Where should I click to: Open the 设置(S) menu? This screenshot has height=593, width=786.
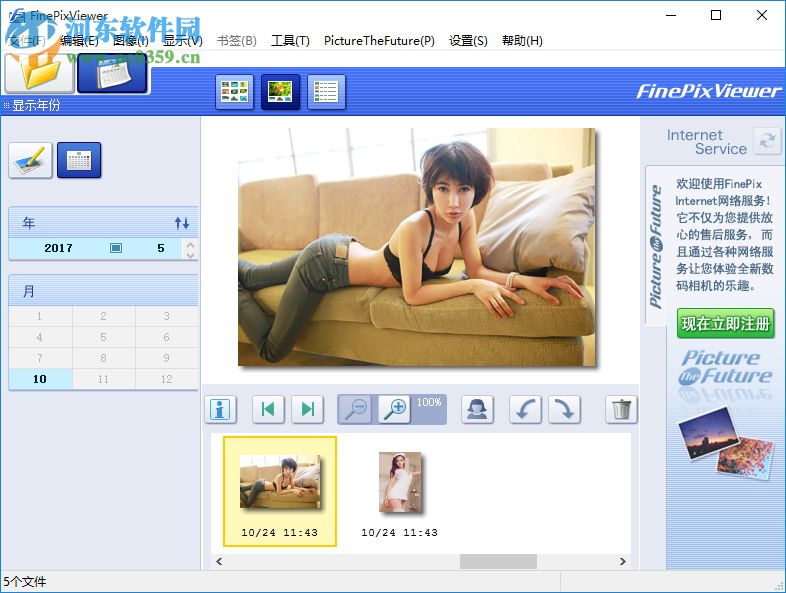pos(468,41)
